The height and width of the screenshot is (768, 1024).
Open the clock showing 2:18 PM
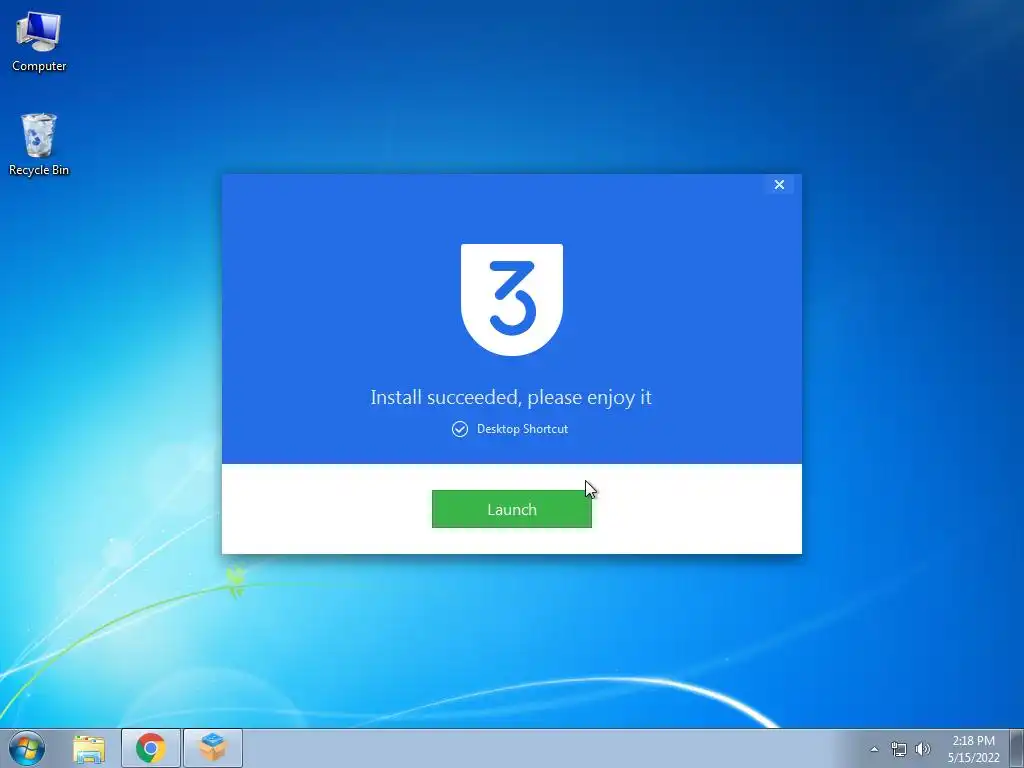pyautogui.click(x=973, y=749)
